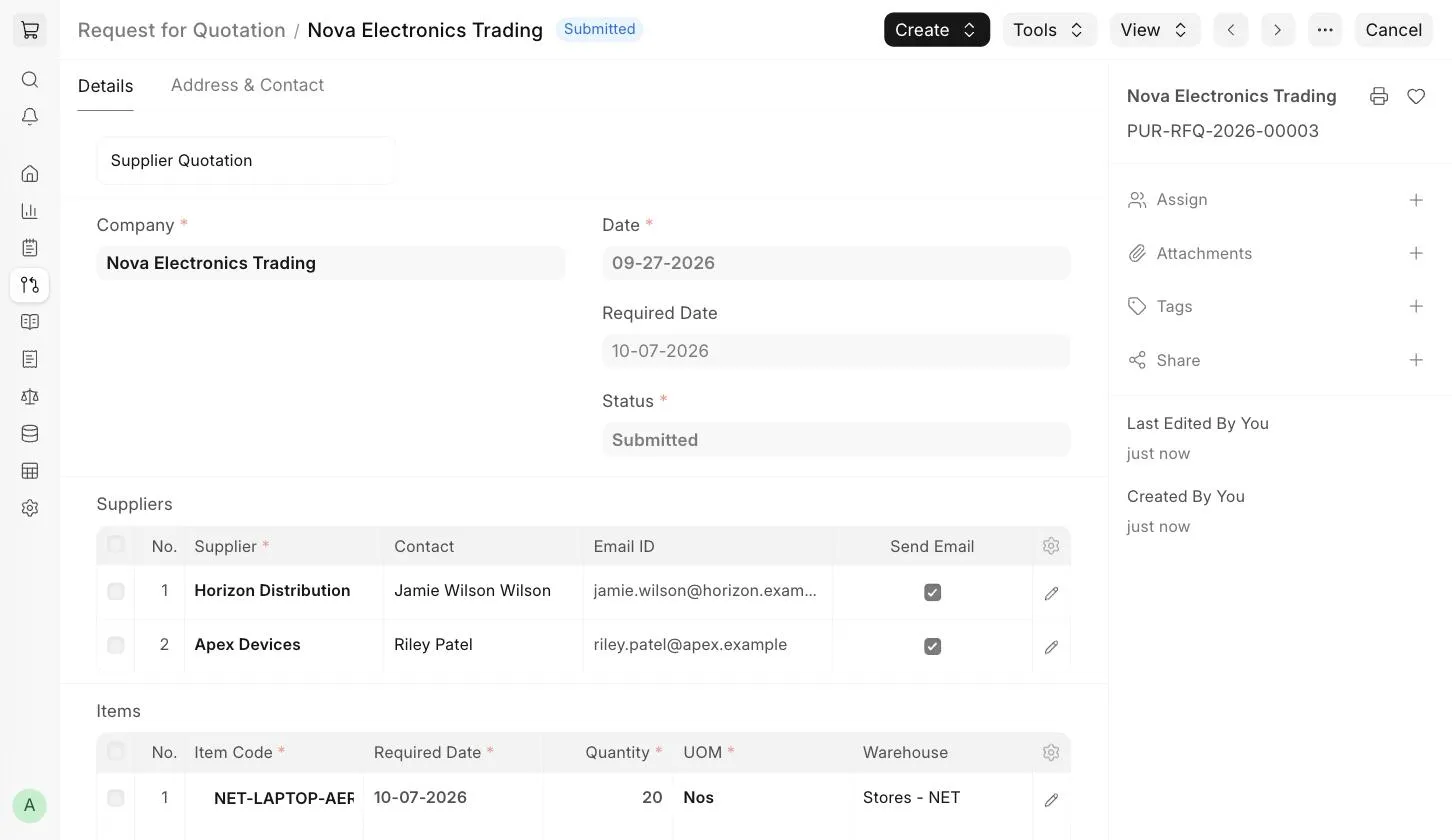
Task: Click the Cancel button
Action: [1394, 30]
